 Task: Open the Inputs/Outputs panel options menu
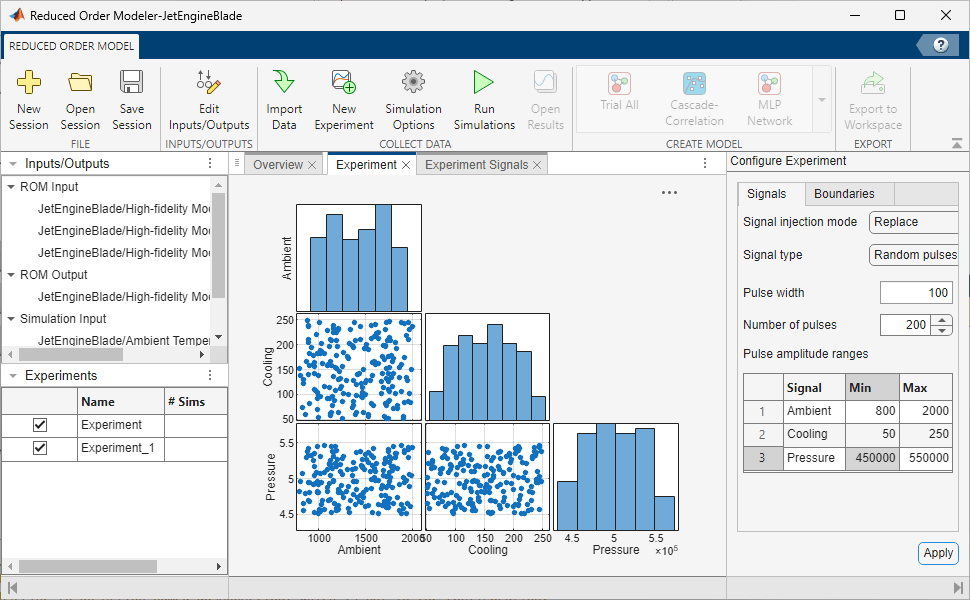(x=209, y=163)
